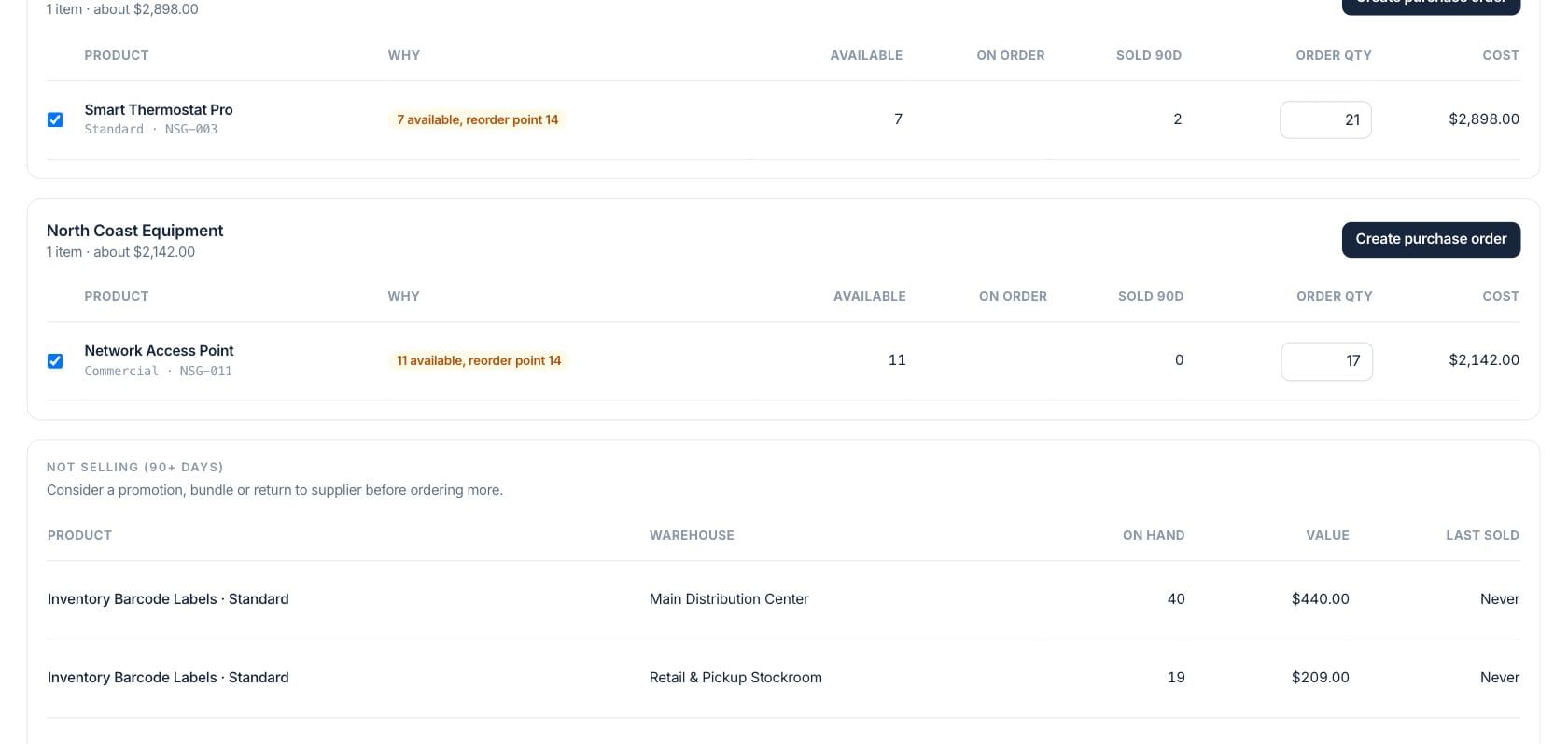Click the SOLD 90D header above the Smart Thermostat Pro row
1568x744 pixels.
click(1148, 55)
